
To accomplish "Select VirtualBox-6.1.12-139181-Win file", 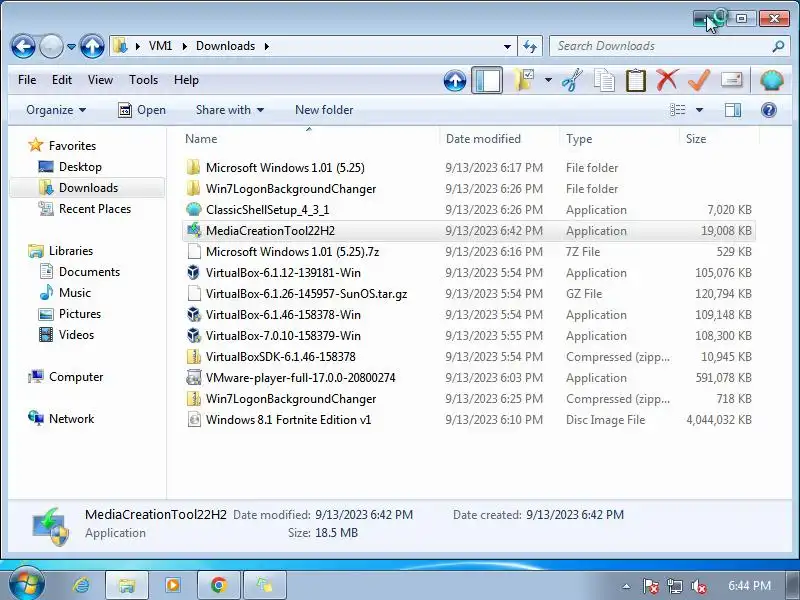I will 469,272.
